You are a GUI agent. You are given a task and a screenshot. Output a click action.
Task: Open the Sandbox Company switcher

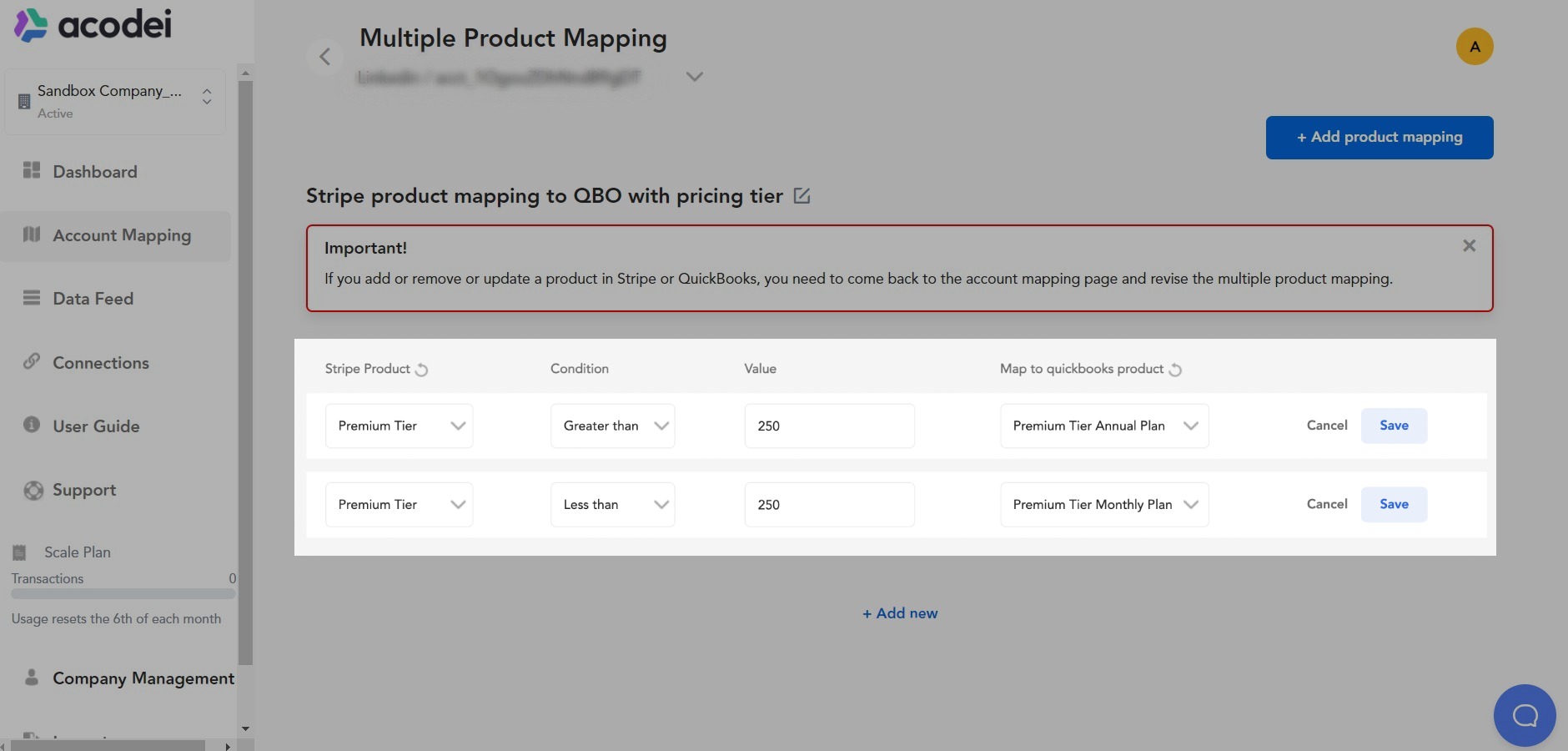click(x=115, y=101)
